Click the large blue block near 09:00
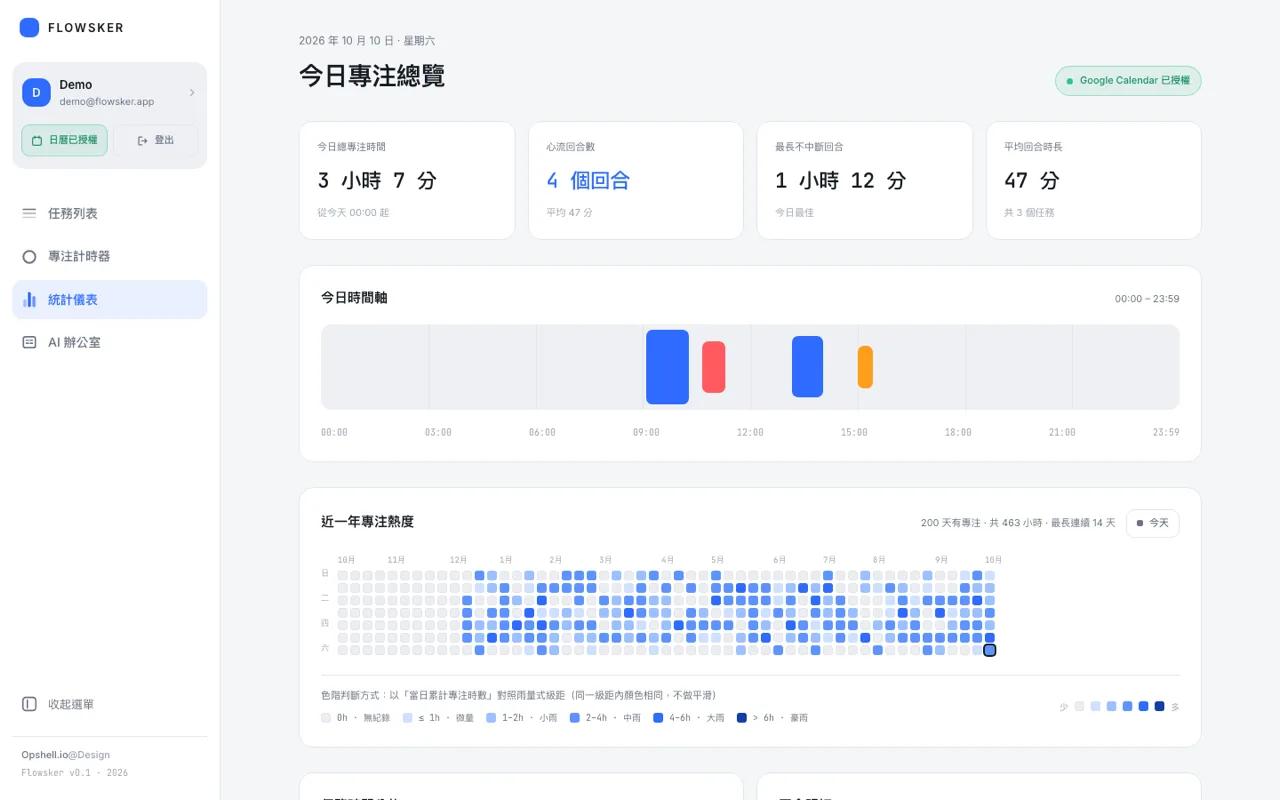1280x800 pixels. point(667,367)
